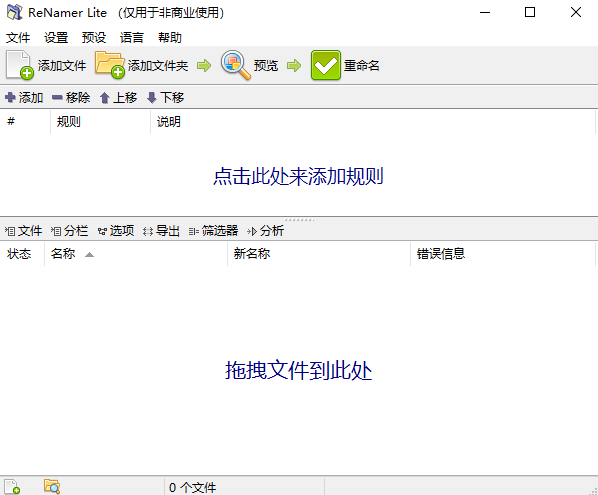Click the 添加文件 (Add Files) icon
This screenshot has height=495, width=598.
click(20, 65)
